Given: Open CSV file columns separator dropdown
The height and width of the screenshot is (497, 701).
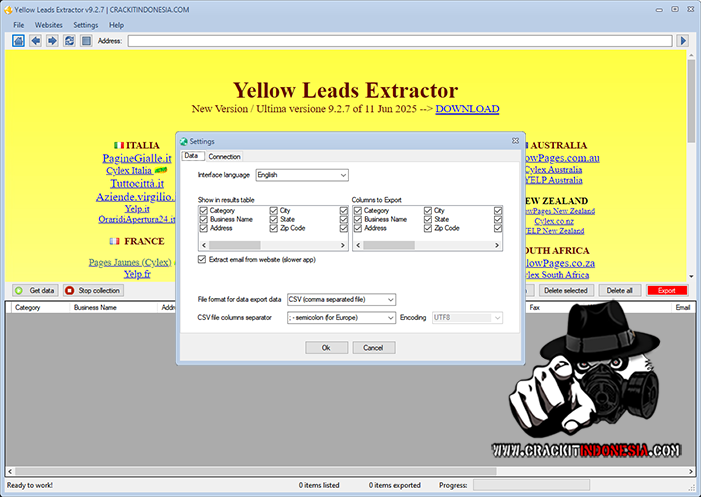Looking at the screenshot, I should point(341,317).
